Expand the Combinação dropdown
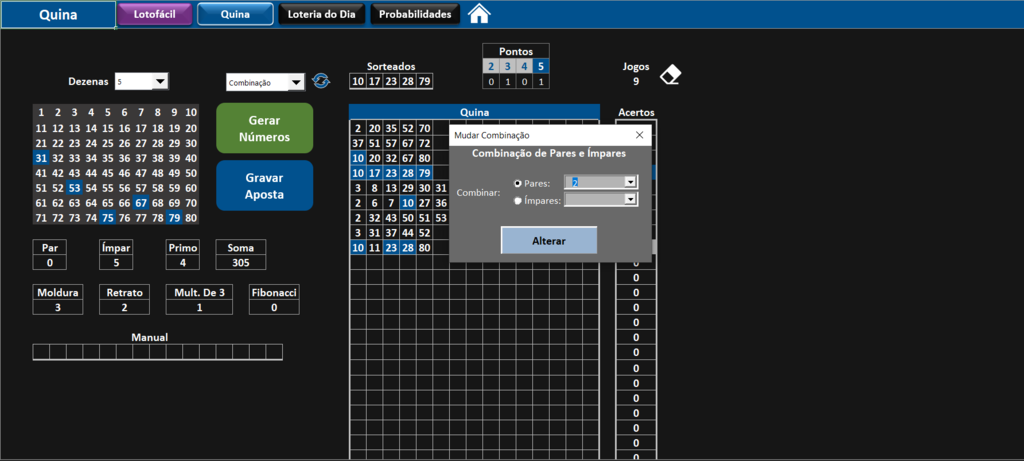This screenshot has width=1024, height=461. click(296, 82)
